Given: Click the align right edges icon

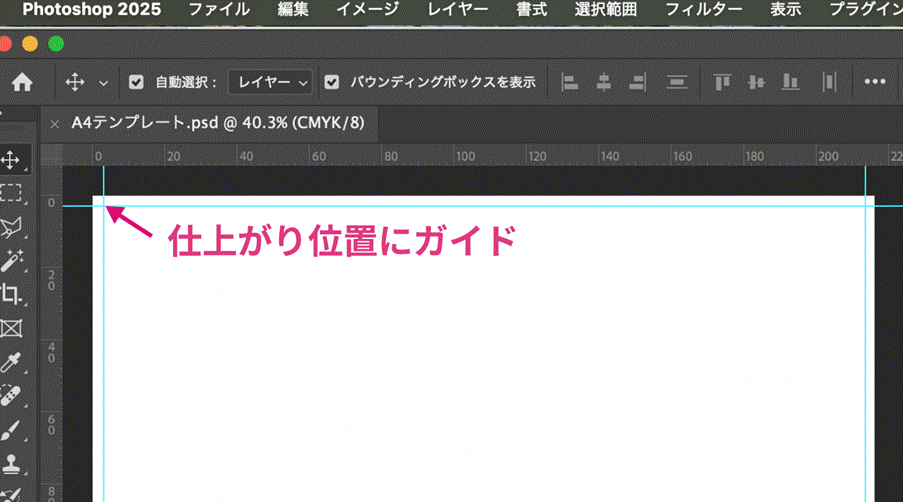Looking at the screenshot, I should coord(638,82).
